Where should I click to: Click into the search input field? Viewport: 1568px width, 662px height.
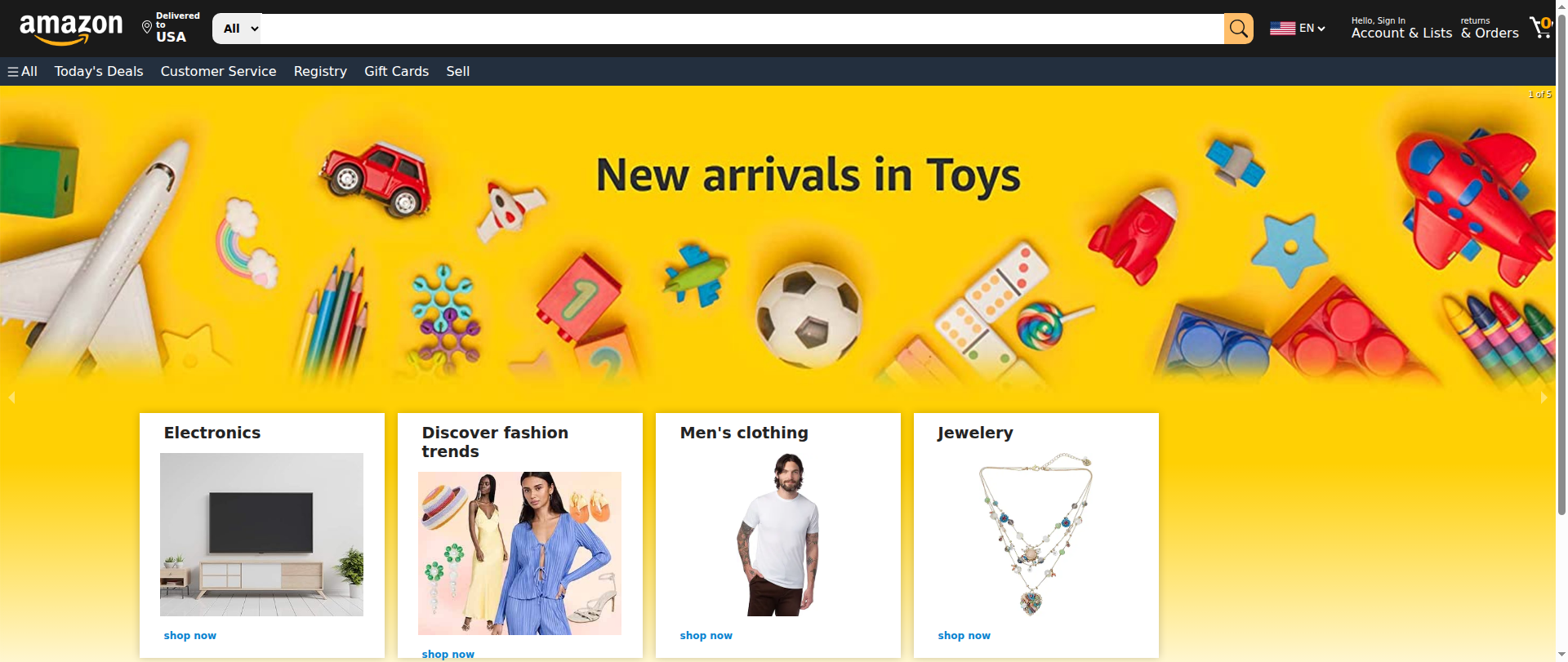click(742, 29)
